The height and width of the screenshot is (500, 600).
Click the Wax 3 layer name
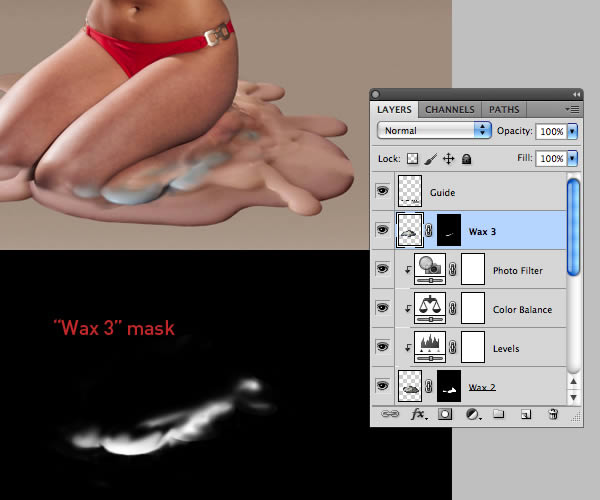pyautogui.click(x=482, y=232)
